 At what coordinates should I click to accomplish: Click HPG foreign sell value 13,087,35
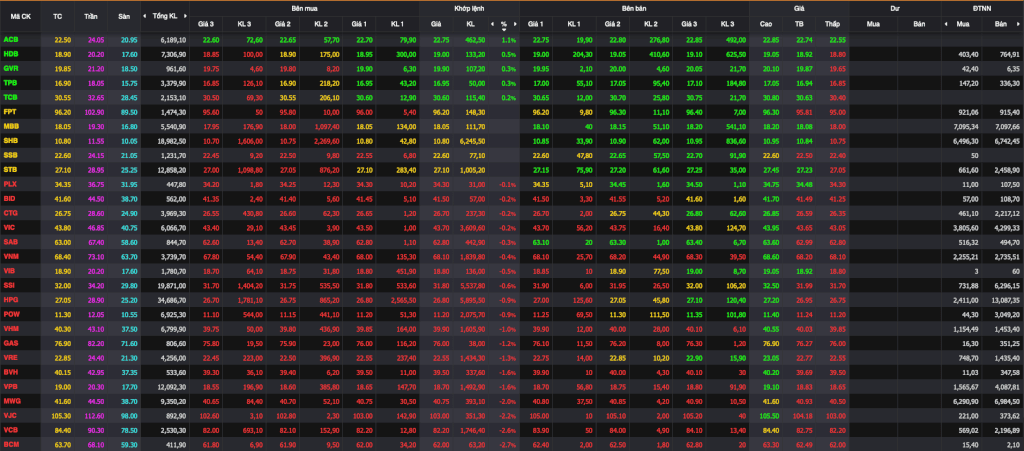(1005, 300)
